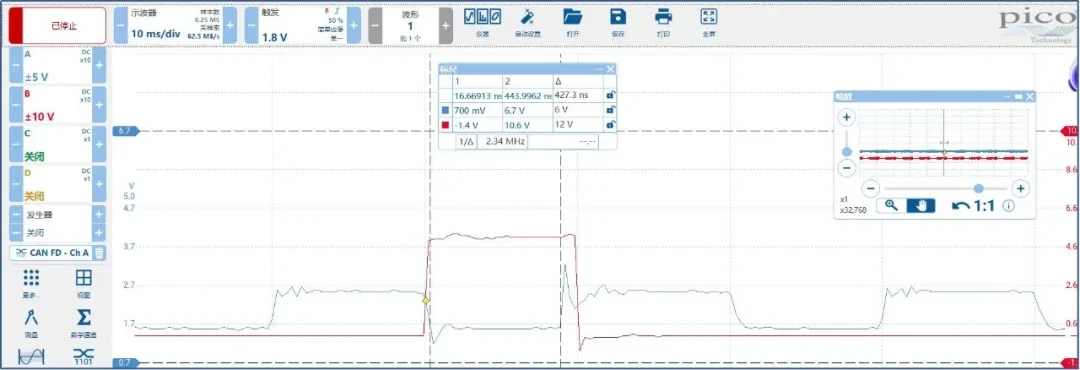
Task: Delete the CAN FD decoder with the trash icon
Action: click(99, 253)
